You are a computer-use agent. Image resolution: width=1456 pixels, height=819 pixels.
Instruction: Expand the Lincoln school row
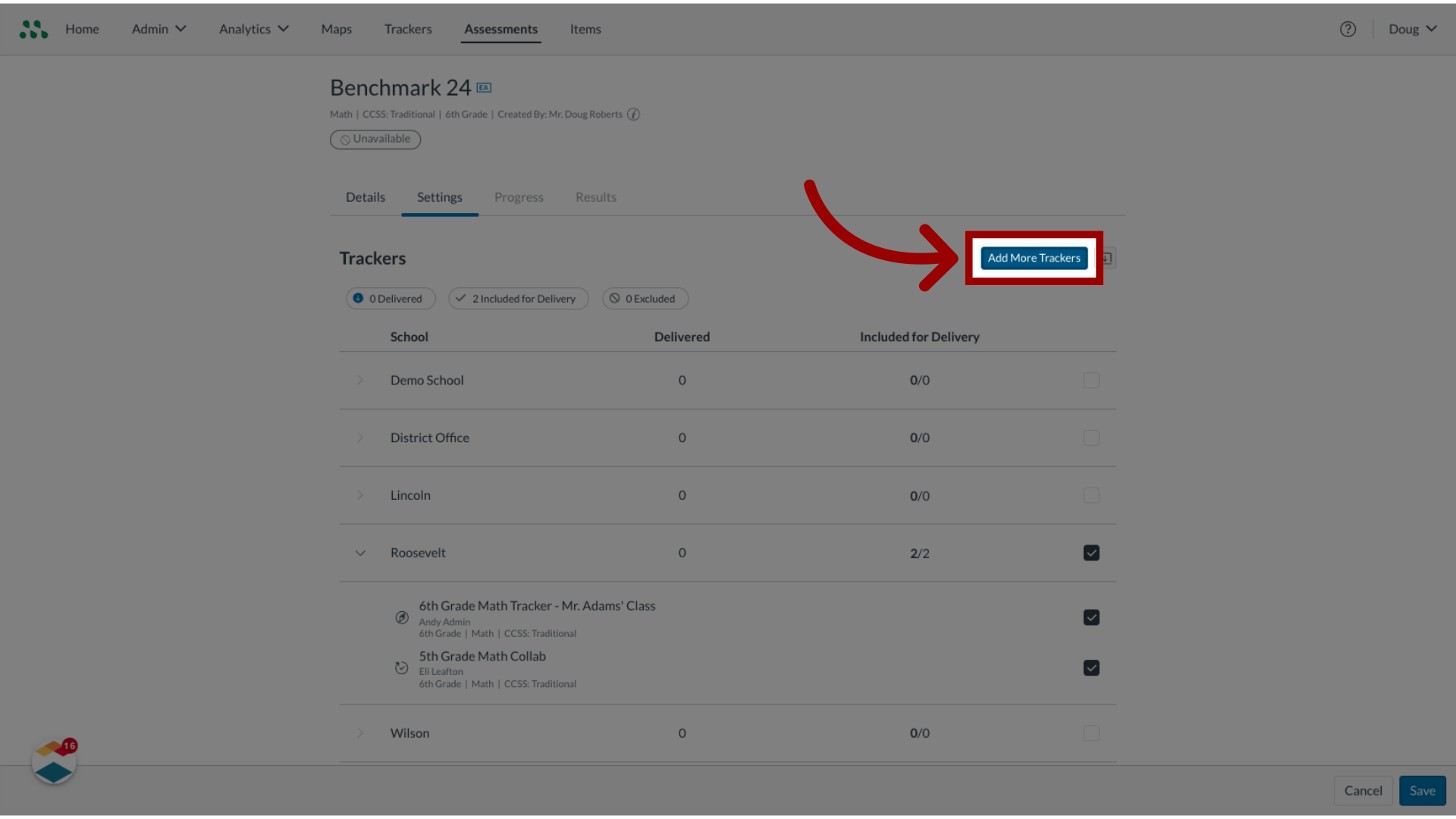(x=360, y=494)
